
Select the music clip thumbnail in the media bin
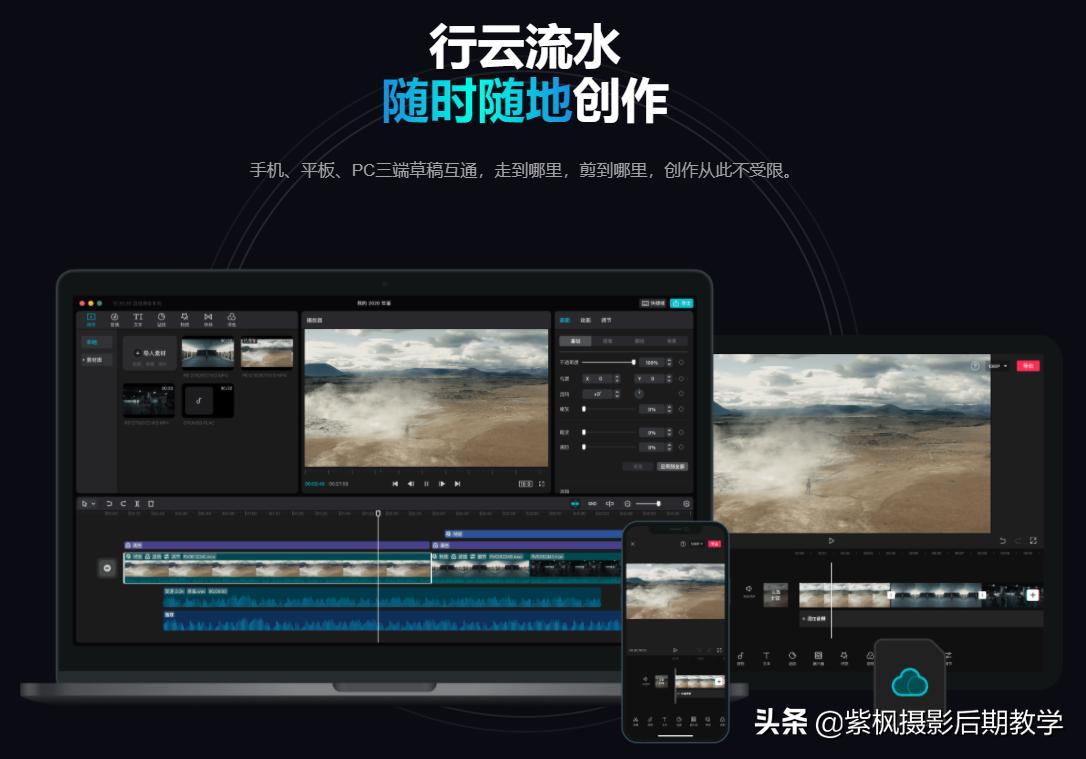tap(207, 400)
